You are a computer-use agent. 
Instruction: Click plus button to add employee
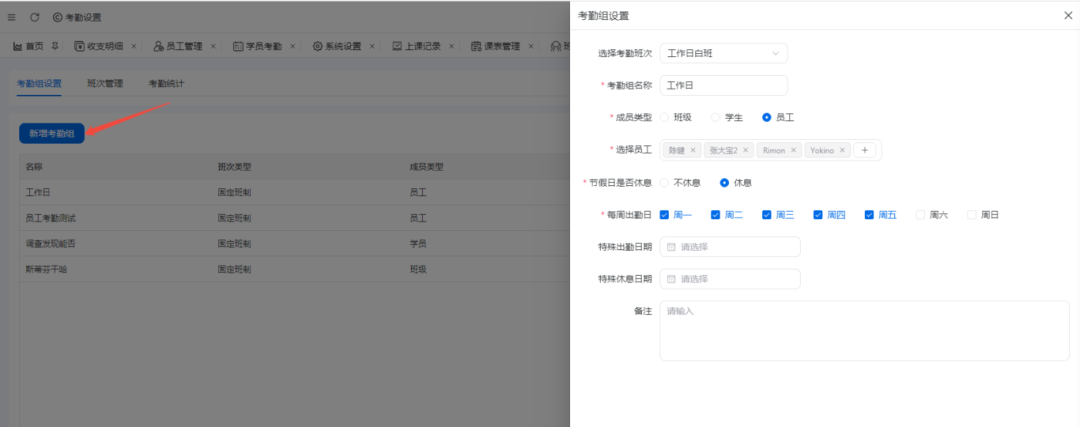pos(865,150)
